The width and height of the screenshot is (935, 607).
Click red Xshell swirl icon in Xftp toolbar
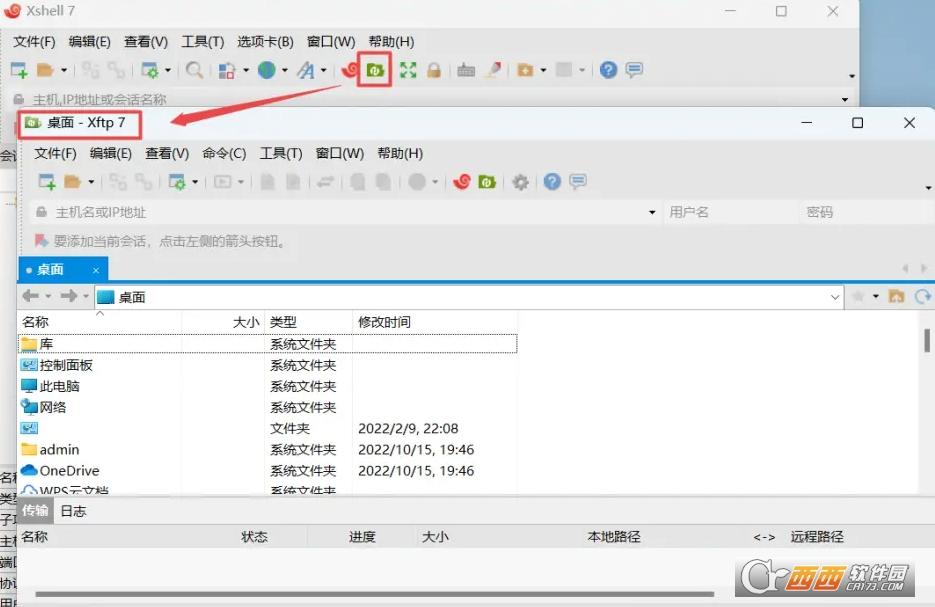462,182
